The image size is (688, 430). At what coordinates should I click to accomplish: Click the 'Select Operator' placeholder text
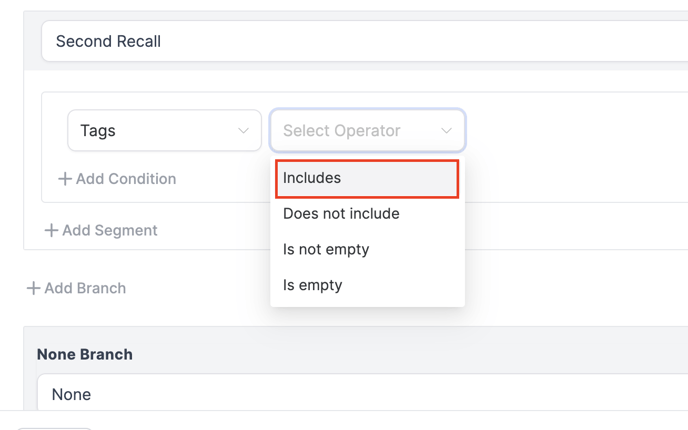[x=341, y=131]
